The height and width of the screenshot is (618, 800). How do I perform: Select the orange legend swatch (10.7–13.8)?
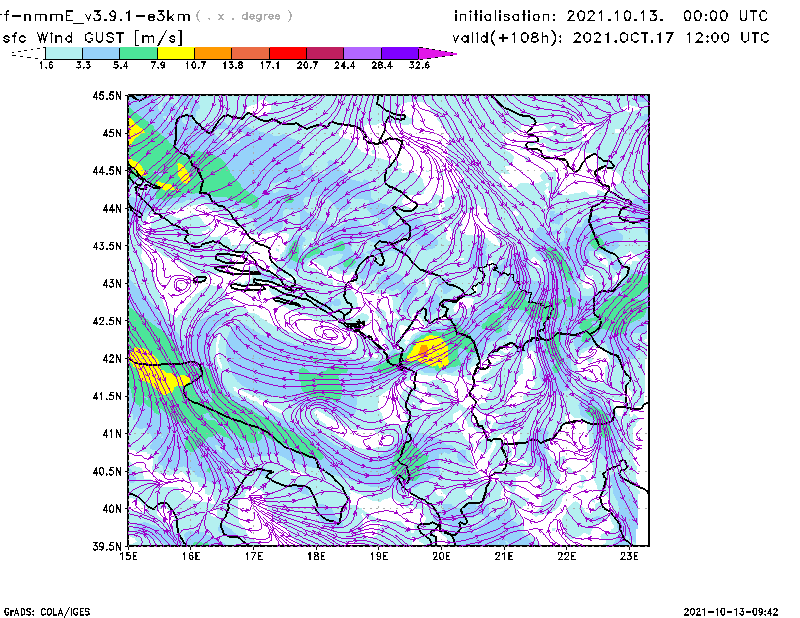click(213, 53)
